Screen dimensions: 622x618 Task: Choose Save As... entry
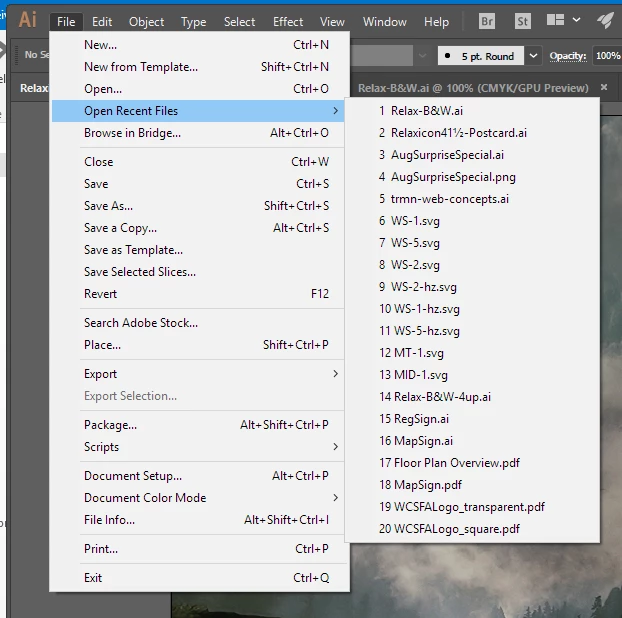[x=198, y=206]
